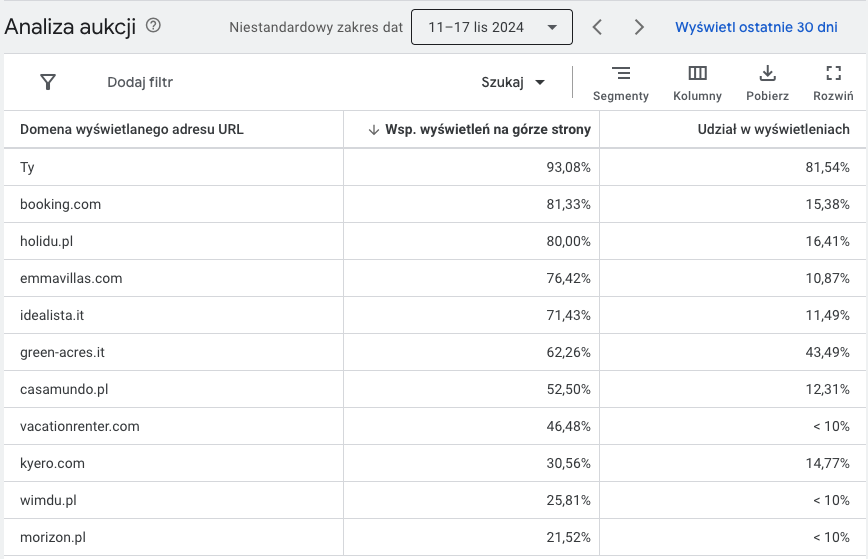Expand the Szukaj dropdown
Viewport: 868px width, 559px height.
tap(513, 82)
